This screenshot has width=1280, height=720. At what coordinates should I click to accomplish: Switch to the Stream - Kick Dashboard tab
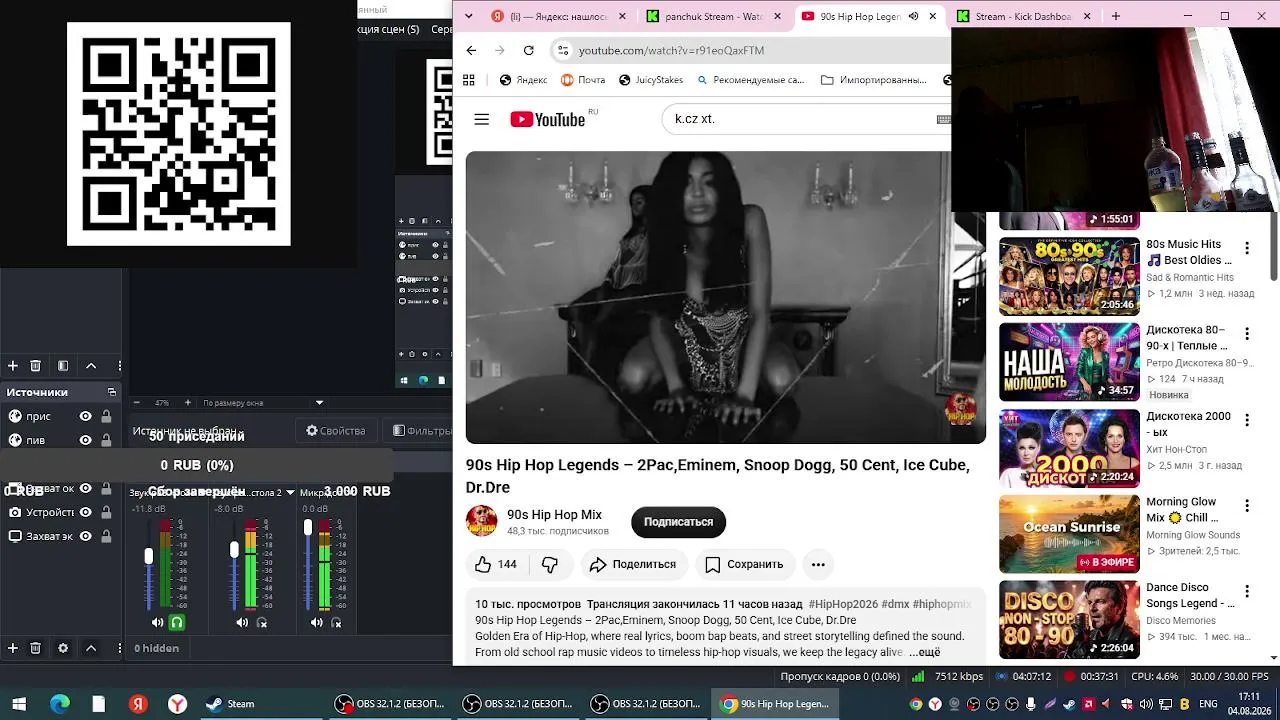pos(1024,16)
